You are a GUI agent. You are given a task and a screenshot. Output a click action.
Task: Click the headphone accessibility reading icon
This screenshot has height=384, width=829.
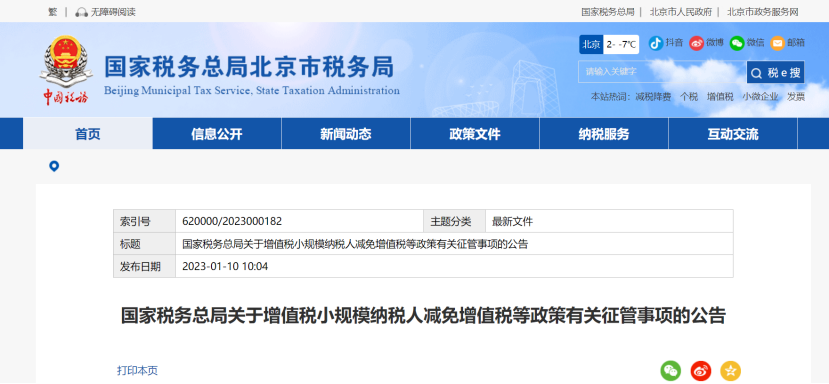[x=81, y=12]
